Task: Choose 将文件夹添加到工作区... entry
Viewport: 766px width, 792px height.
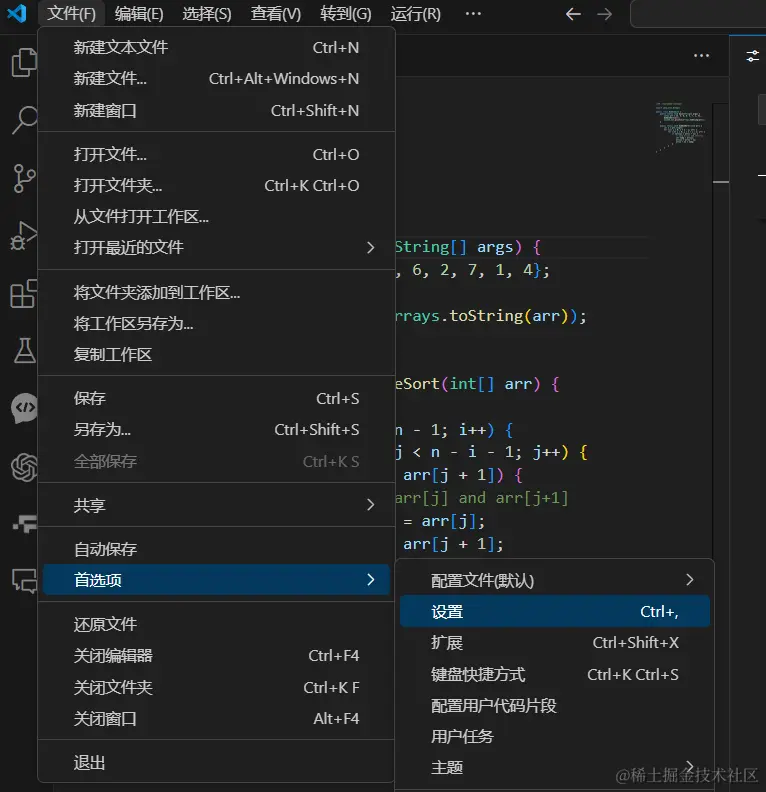Action: 216,292
